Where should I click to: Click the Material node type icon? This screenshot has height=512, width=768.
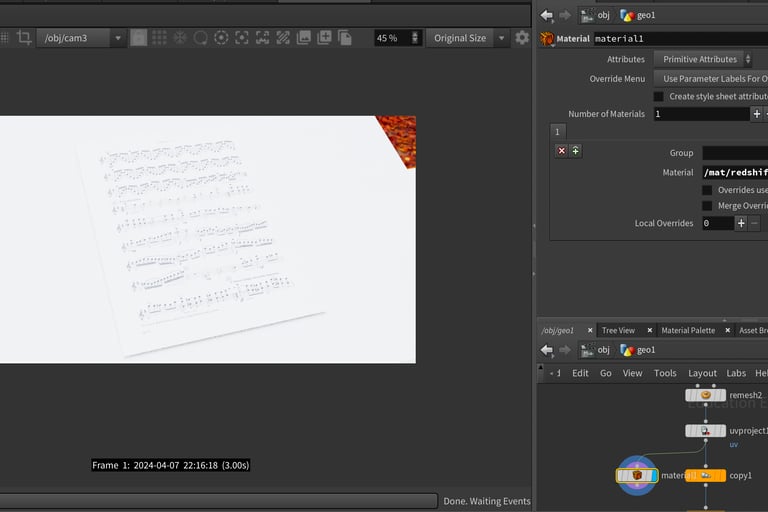[x=547, y=38]
